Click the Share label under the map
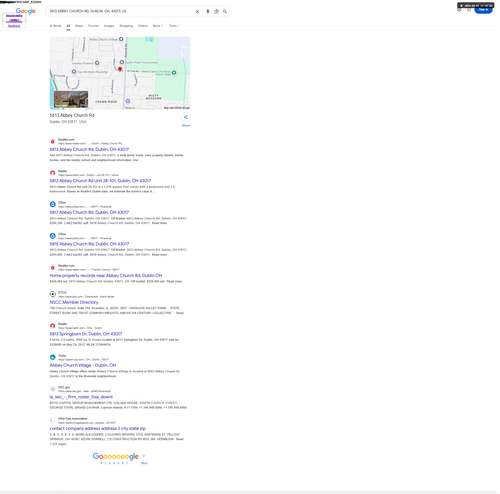 click(x=186, y=126)
